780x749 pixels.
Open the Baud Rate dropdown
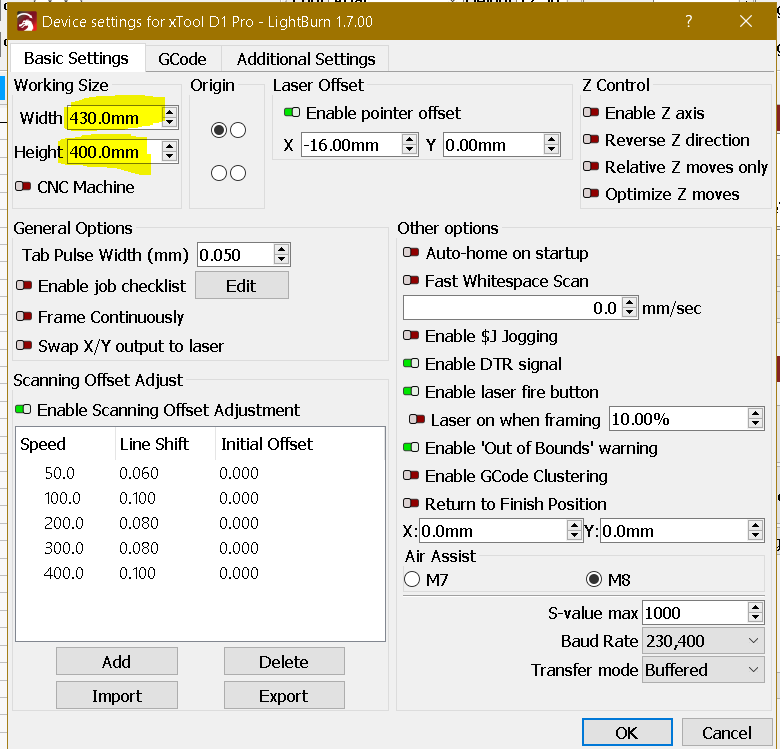click(703, 641)
